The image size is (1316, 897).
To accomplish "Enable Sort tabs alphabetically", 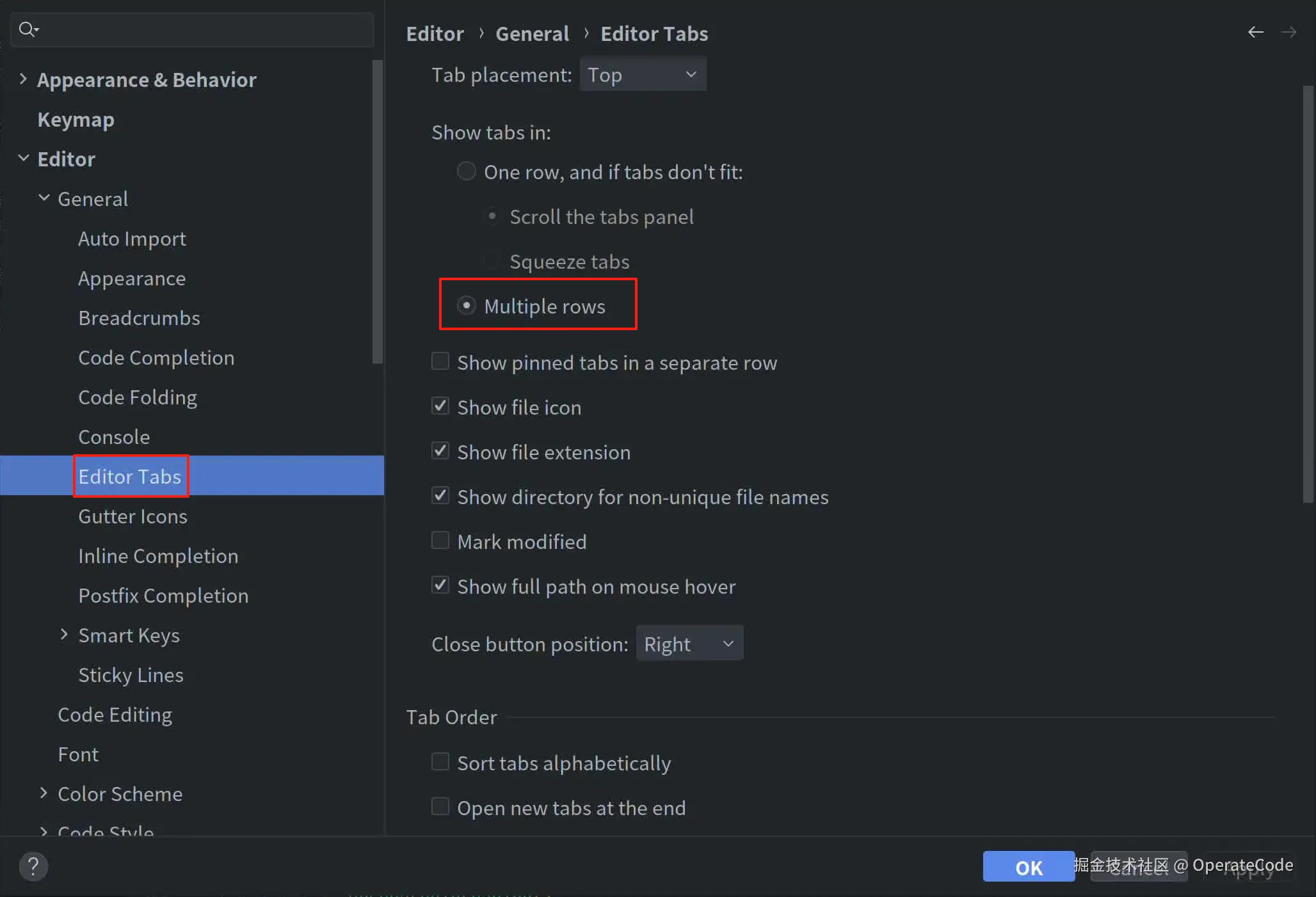I will (440, 763).
